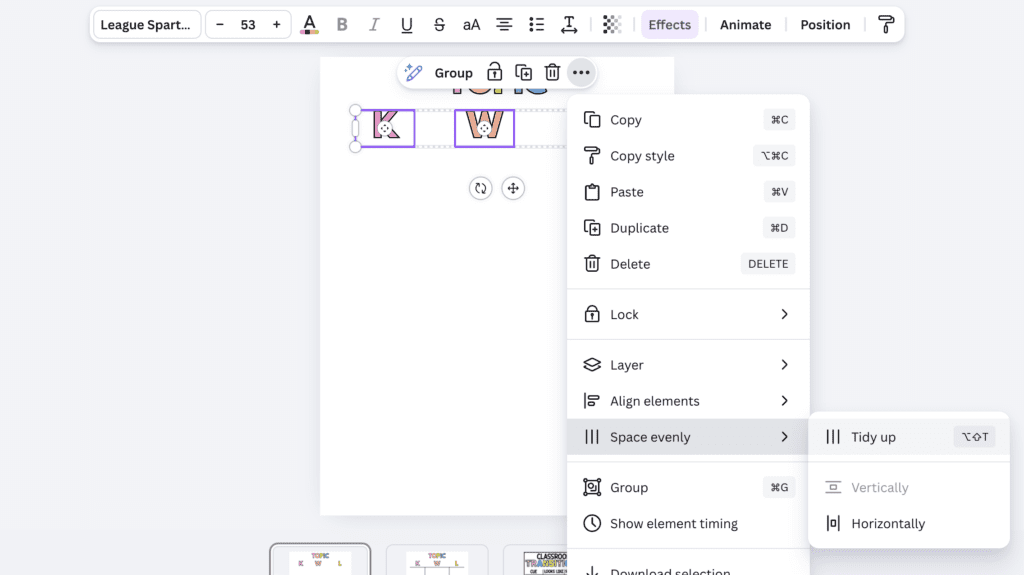The image size is (1024, 575).
Task: Expand the Lock submenu
Action: click(x=688, y=314)
